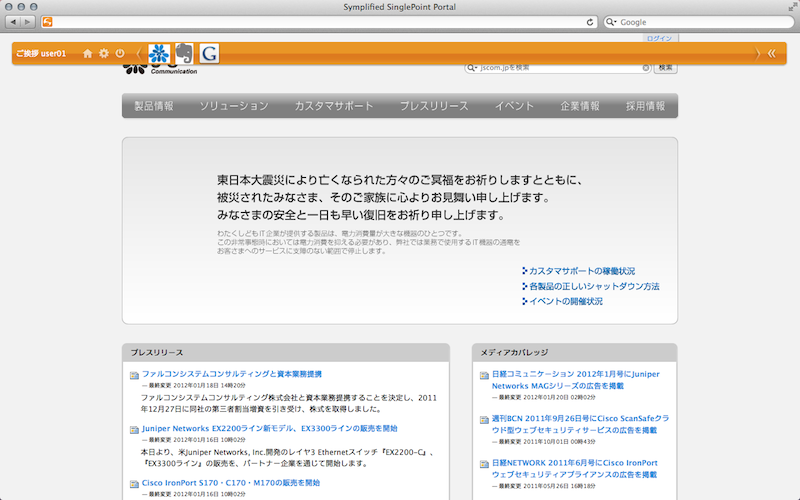Open the blue flower app icon

[x=159, y=54]
